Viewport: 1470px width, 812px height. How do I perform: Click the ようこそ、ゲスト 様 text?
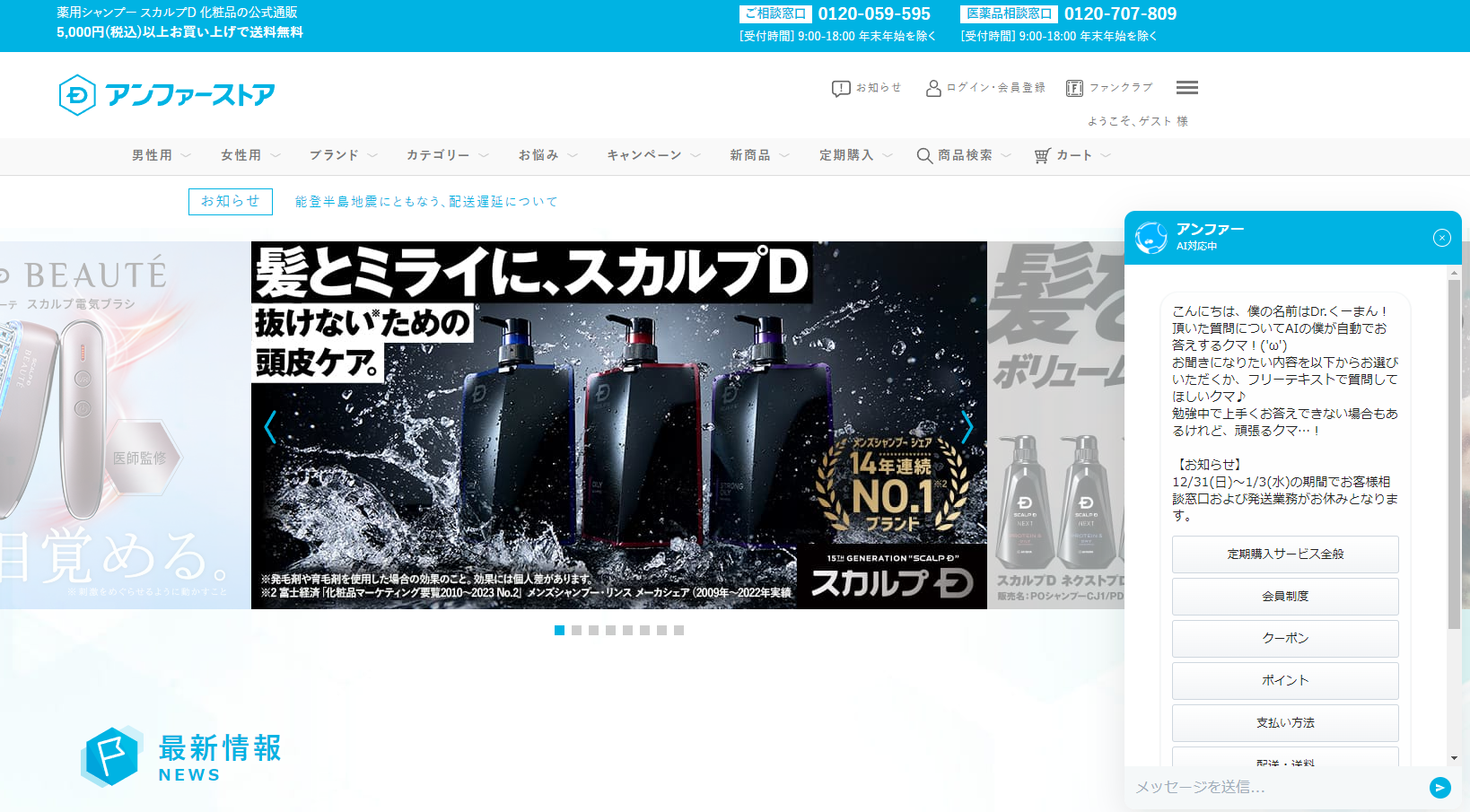(x=1138, y=121)
